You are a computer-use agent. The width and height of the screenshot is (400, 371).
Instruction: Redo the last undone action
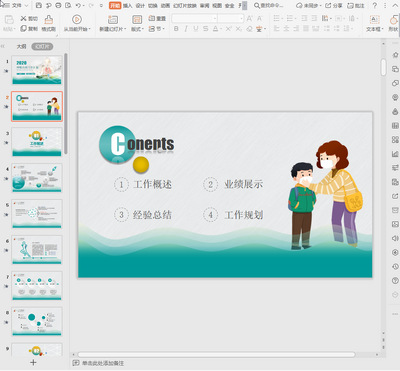[91, 5]
